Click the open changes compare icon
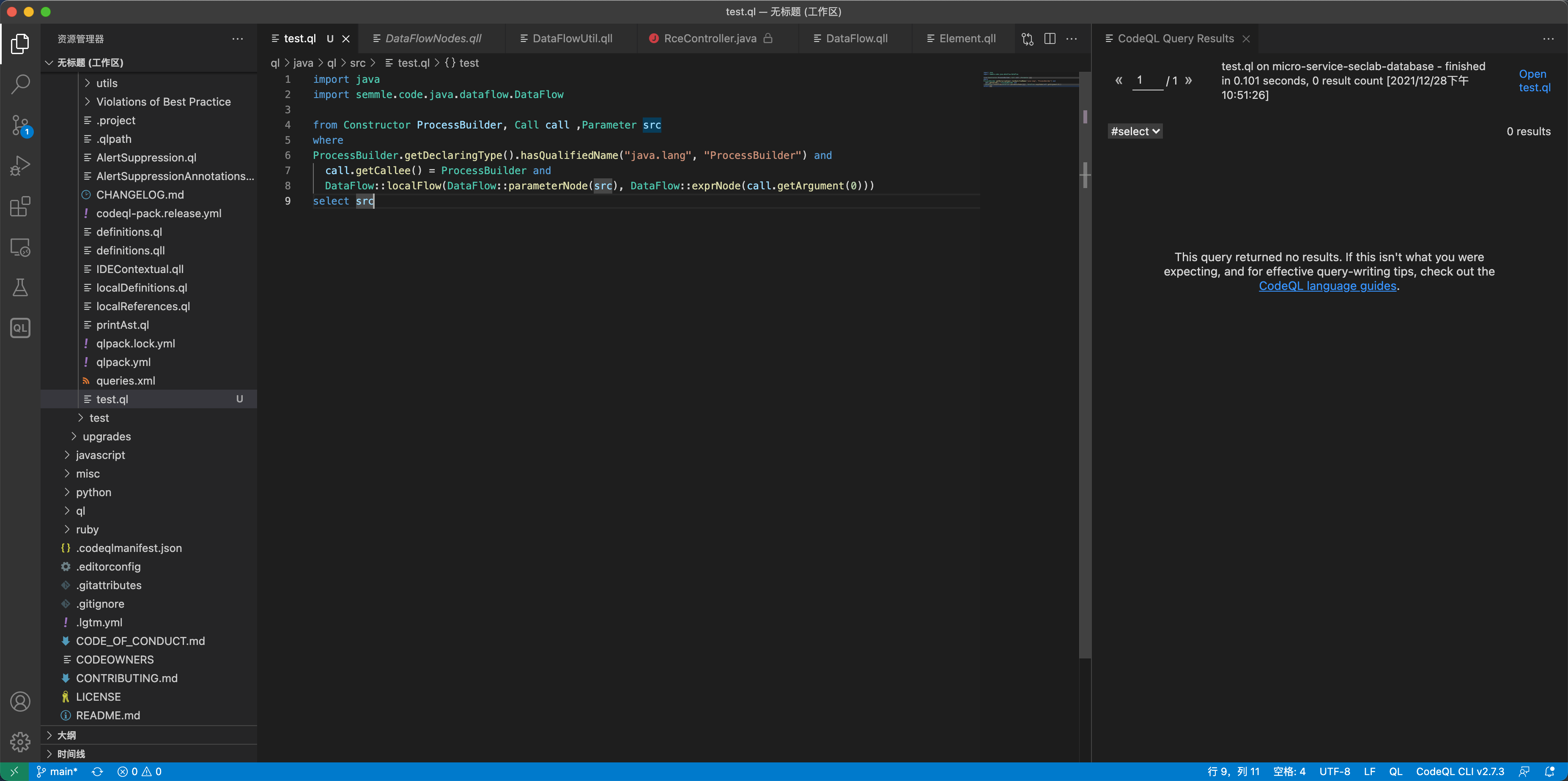 point(1028,39)
